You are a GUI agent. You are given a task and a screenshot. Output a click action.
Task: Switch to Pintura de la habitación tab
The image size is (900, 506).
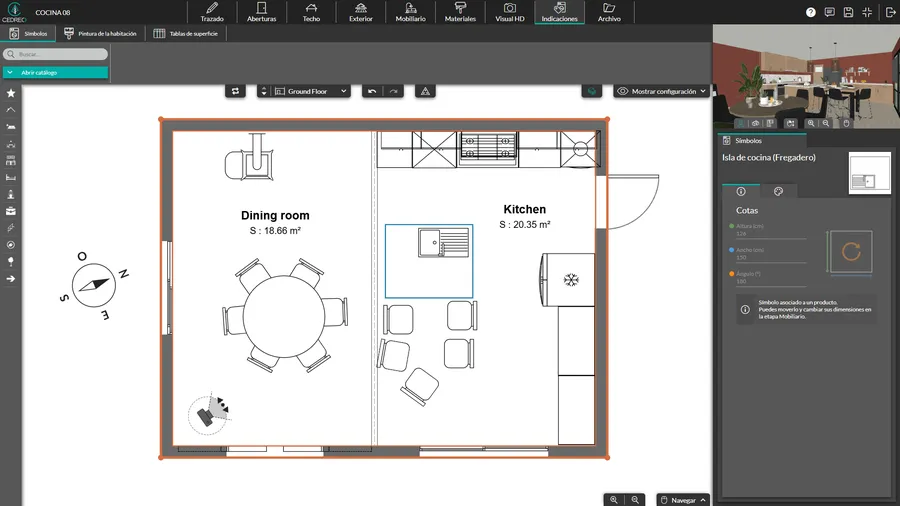[100, 33]
